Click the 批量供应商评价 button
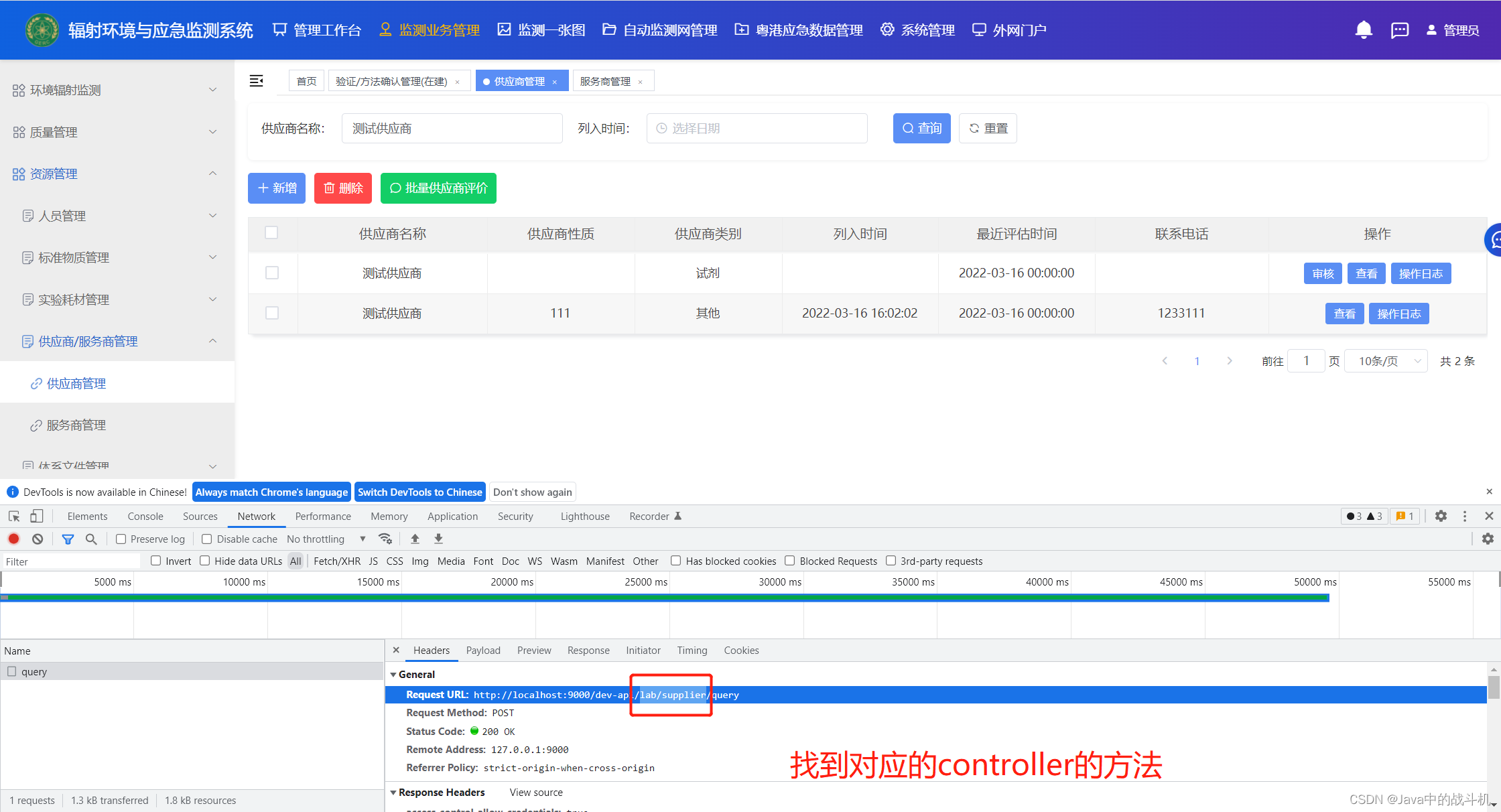Viewport: 1501px width, 812px height. coord(438,188)
